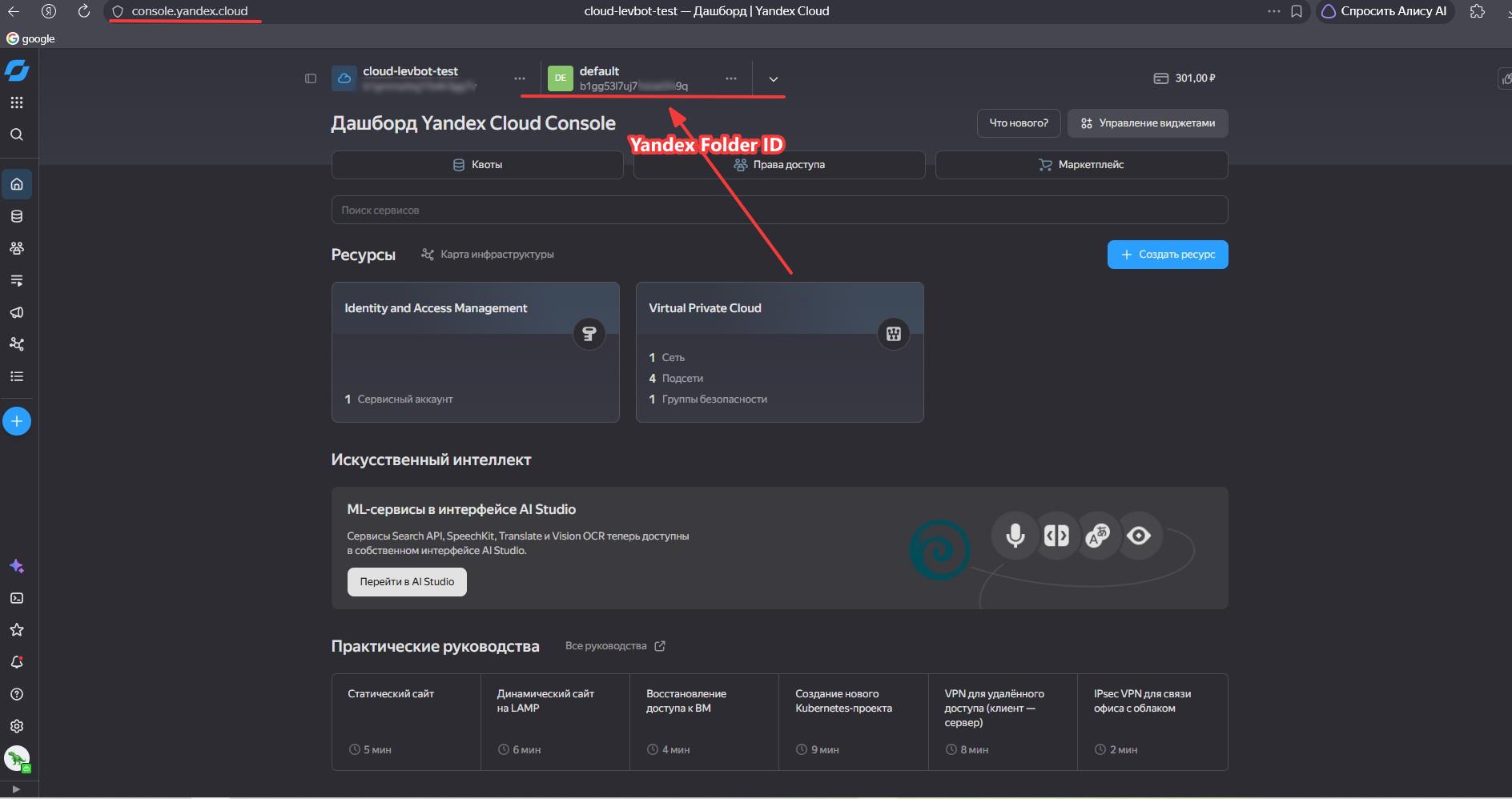This screenshot has width=1512, height=799.
Task: Click the cloud icon for cloud-levbot-test
Action: point(344,78)
